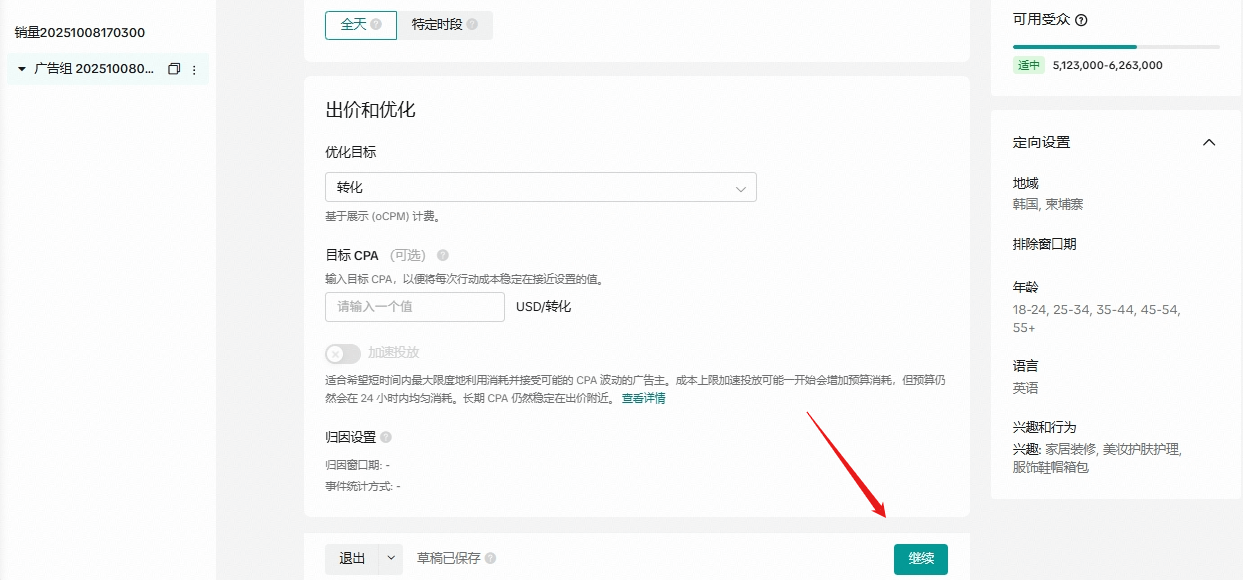Open the dropdown arrow next to 退出
The height and width of the screenshot is (580, 1243).
click(x=391, y=559)
